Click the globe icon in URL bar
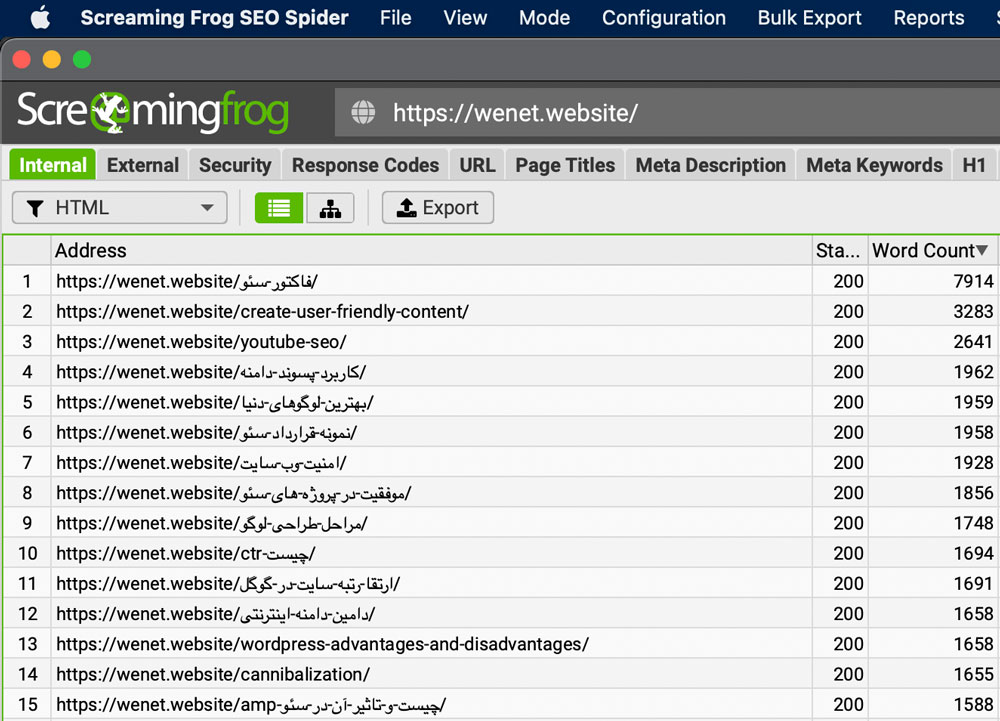 click(x=363, y=112)
